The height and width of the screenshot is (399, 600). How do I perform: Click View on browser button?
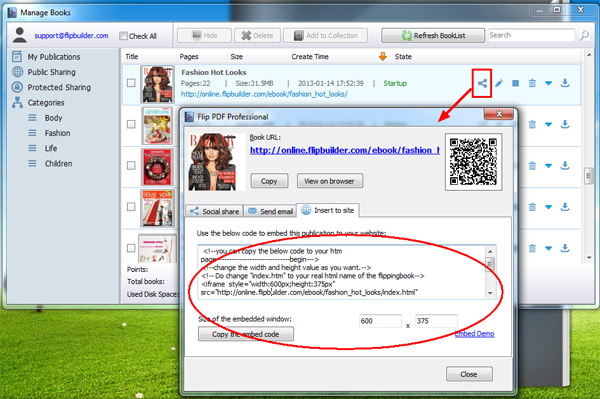click(x=329, y=181)
